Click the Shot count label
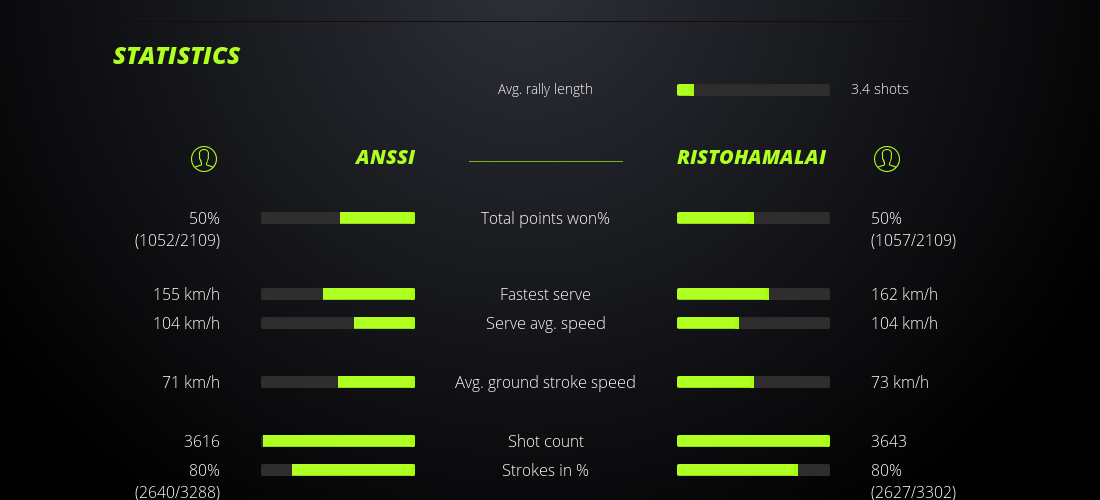 pyautogui.click(x=545, y=441)
